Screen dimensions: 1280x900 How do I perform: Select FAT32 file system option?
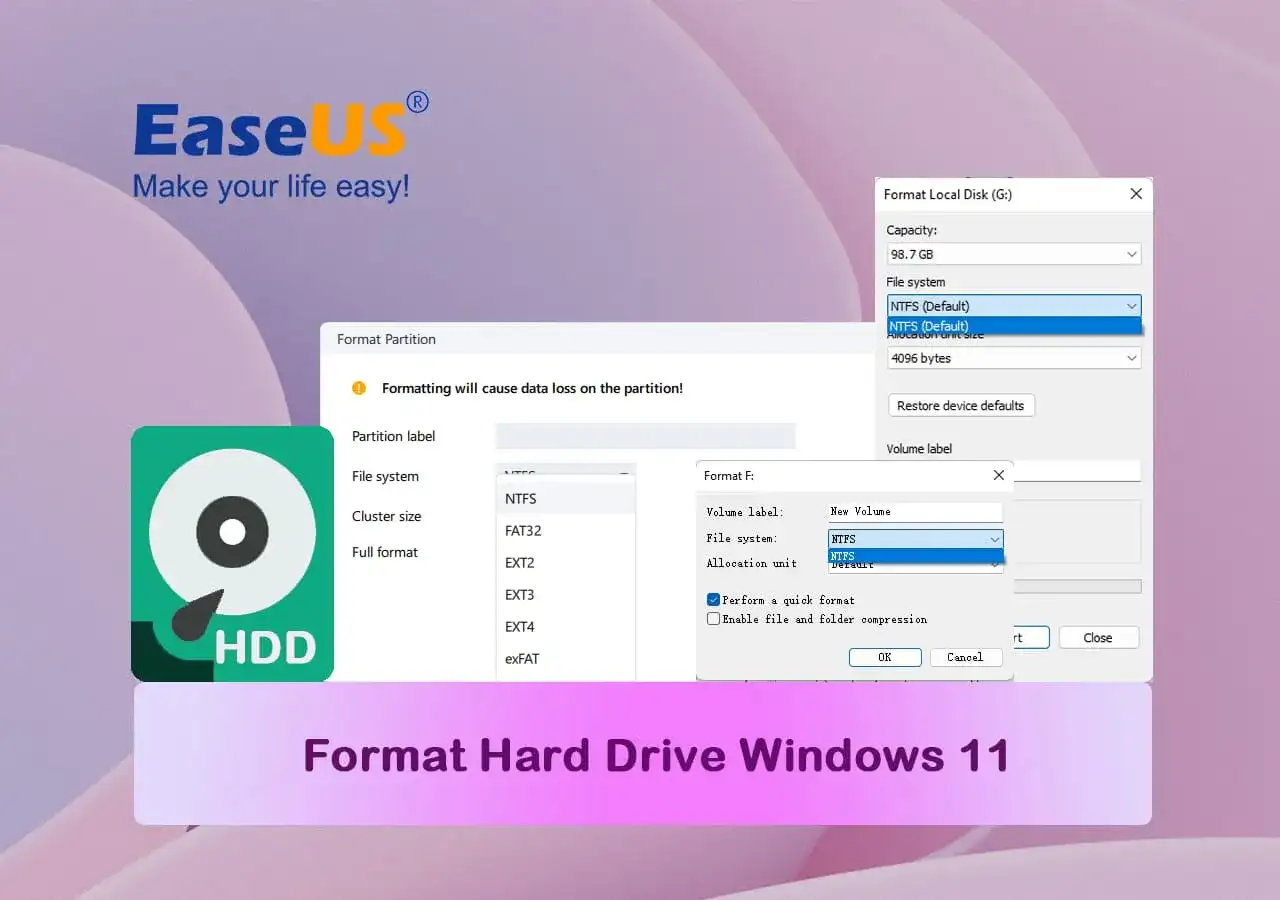click(x=566, y=530)
